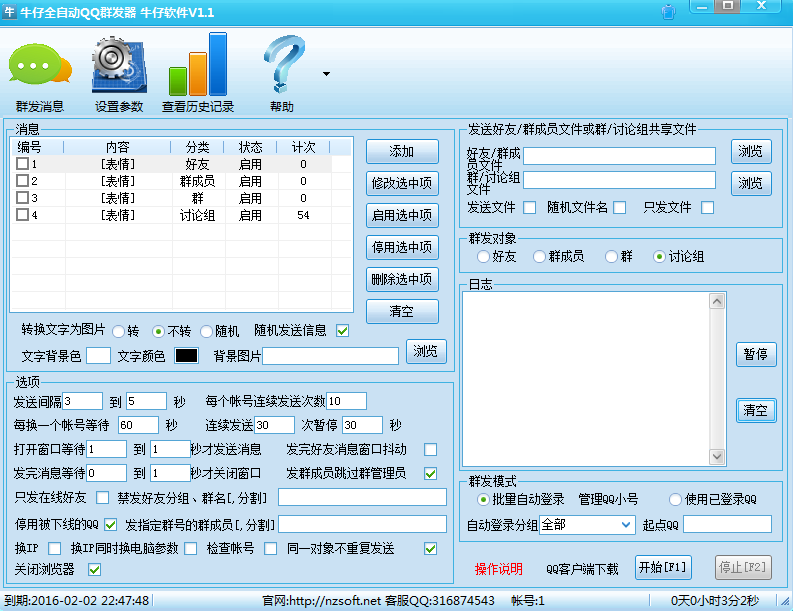Open the 查看历史记录 bar chart icon
This screenshot has width=793, height=611.
point(198,64)
